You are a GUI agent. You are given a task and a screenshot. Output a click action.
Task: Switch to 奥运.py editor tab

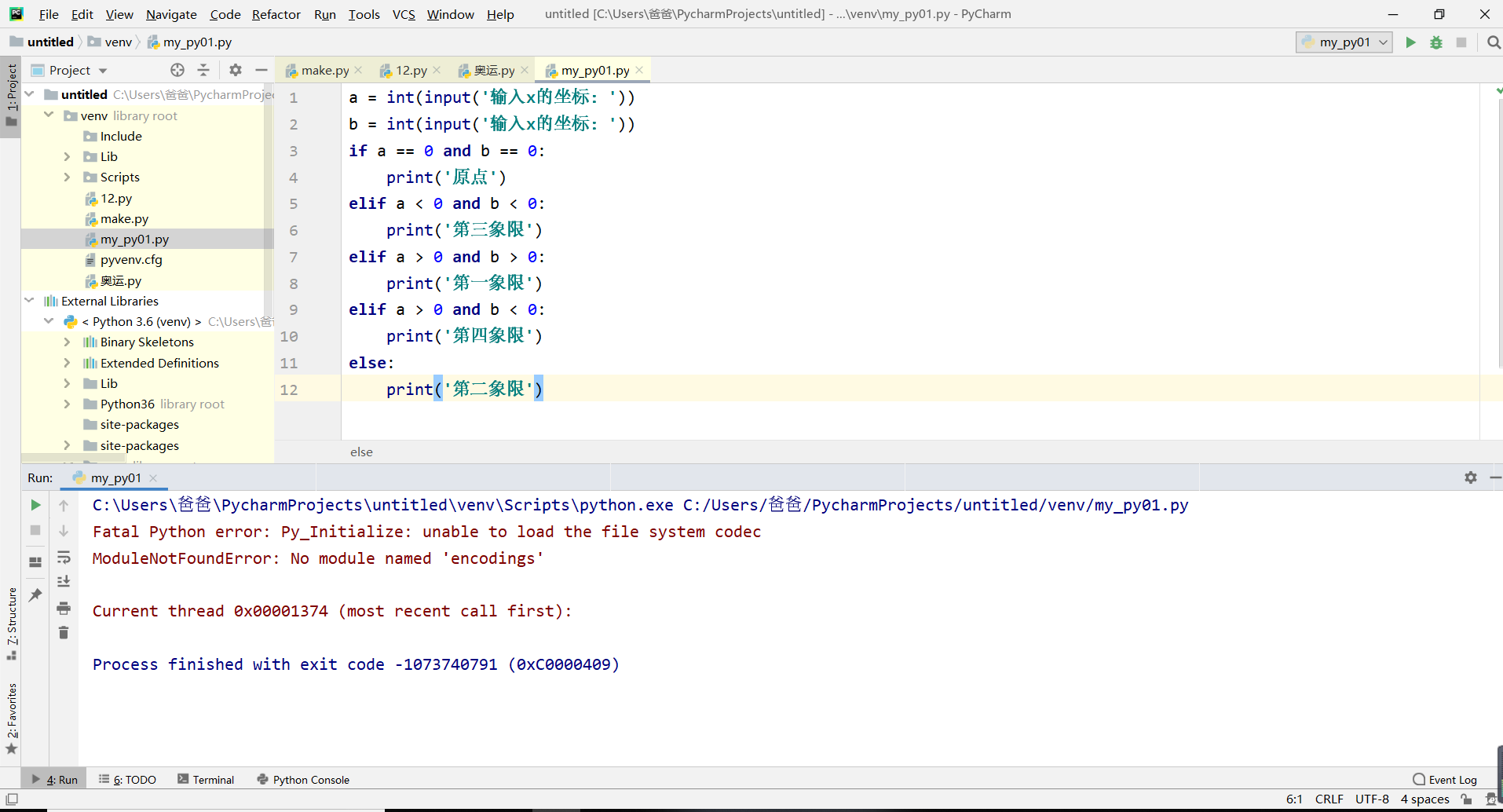click(493, 70)
